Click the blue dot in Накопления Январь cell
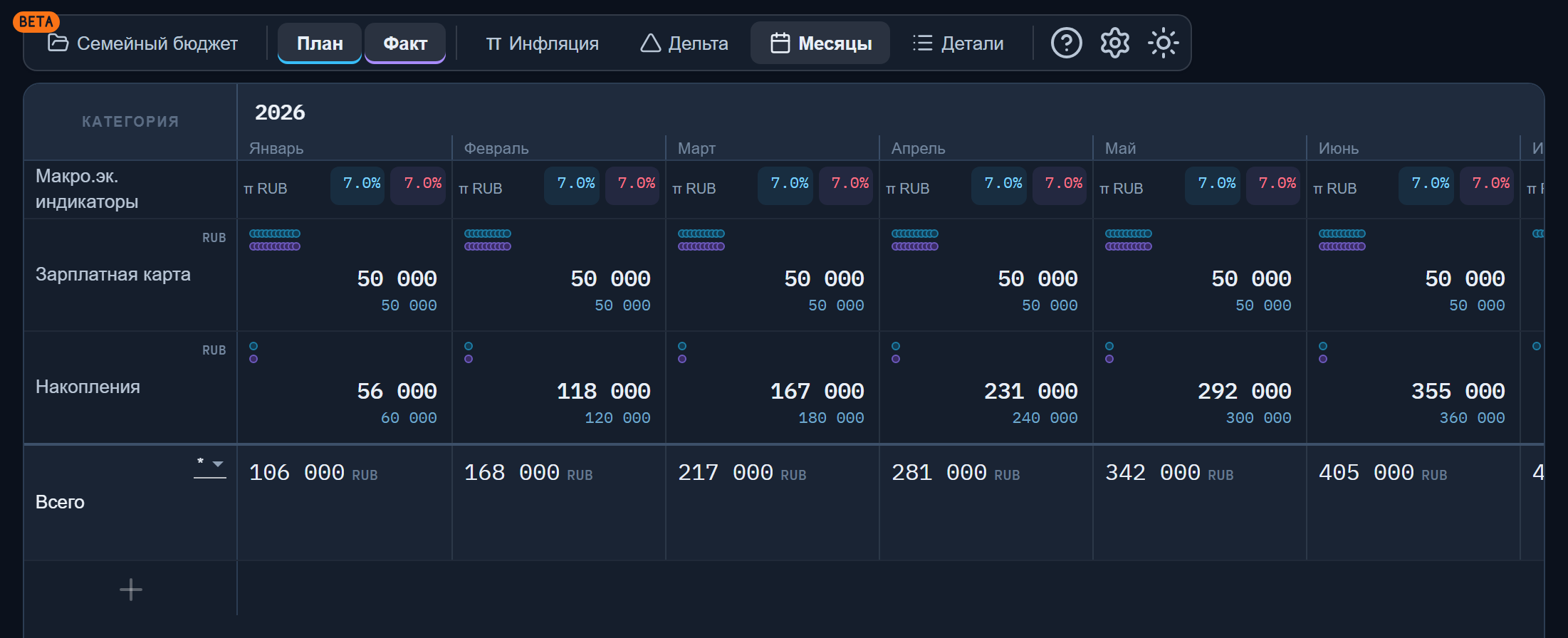Screen dimensions: 1568x638 [254, 346]
